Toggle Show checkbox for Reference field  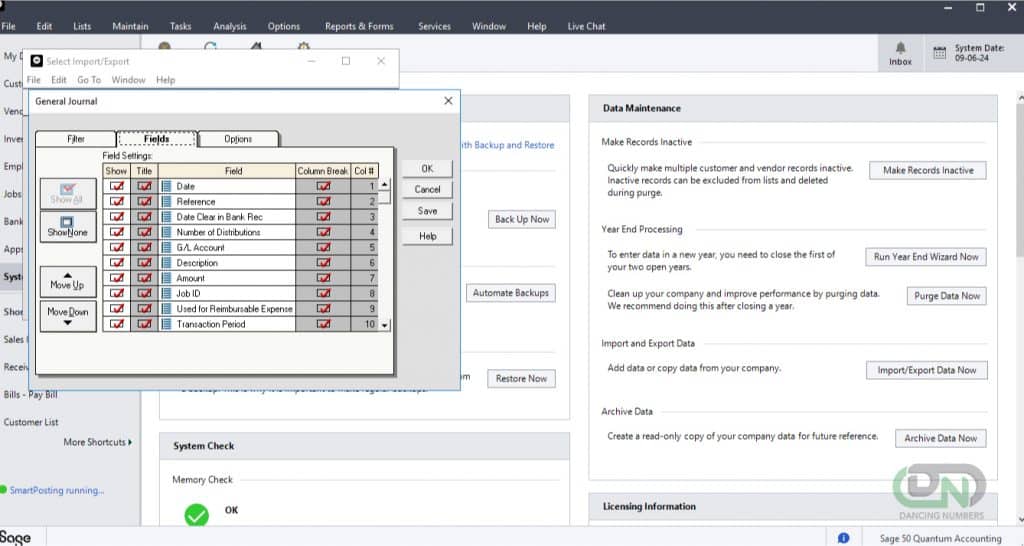117,201
